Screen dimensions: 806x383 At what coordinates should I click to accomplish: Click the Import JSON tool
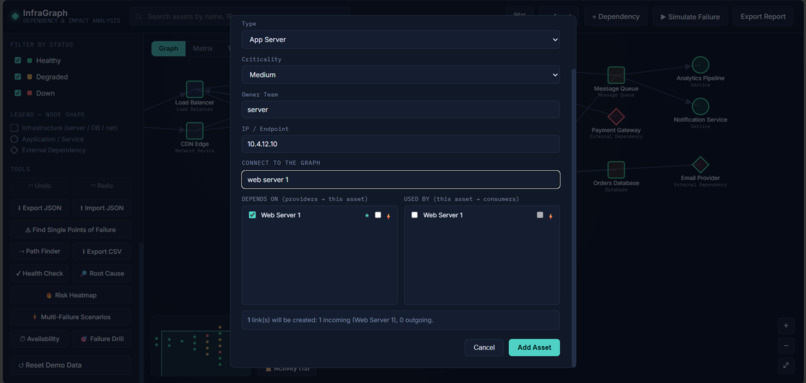click(101, 208)
